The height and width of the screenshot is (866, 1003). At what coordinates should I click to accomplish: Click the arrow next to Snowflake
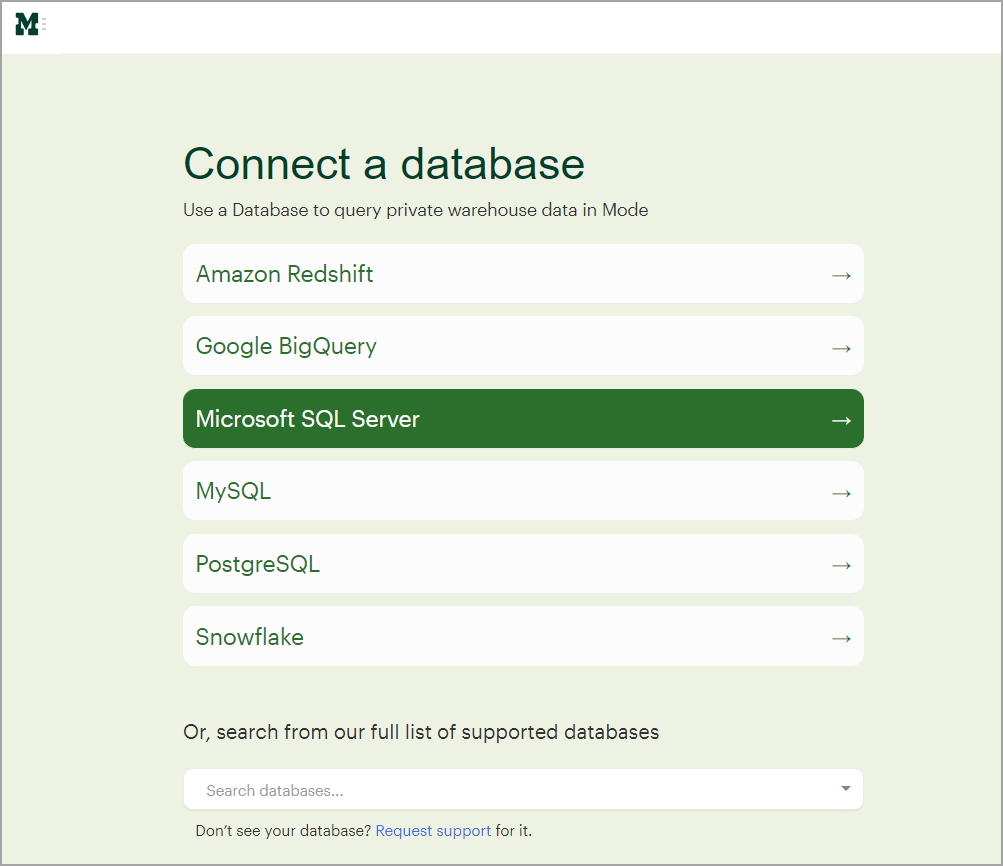(x=841, y=635)
